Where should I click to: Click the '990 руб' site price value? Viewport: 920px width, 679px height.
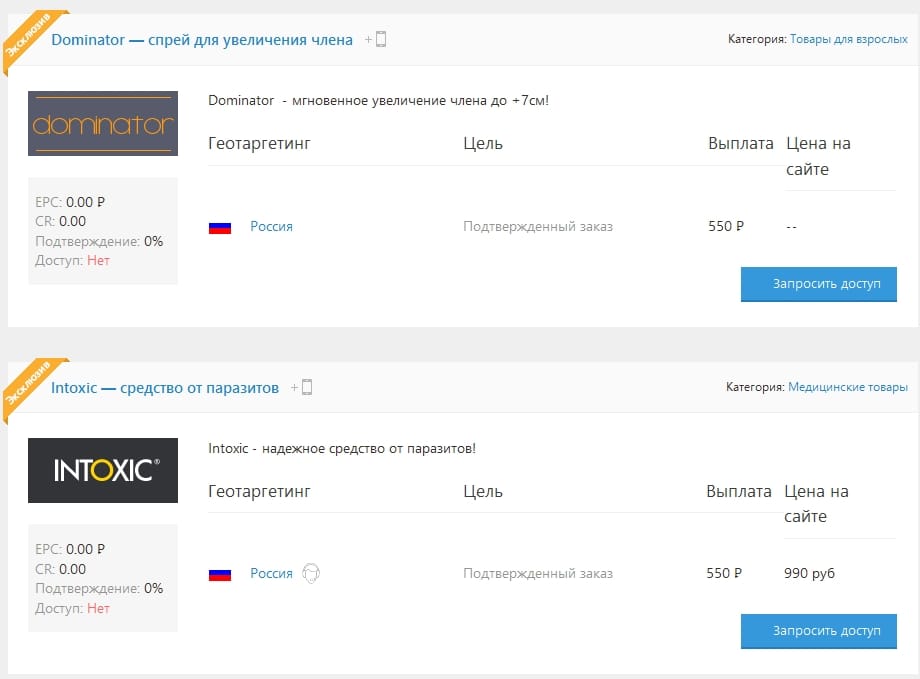(809, 573)
